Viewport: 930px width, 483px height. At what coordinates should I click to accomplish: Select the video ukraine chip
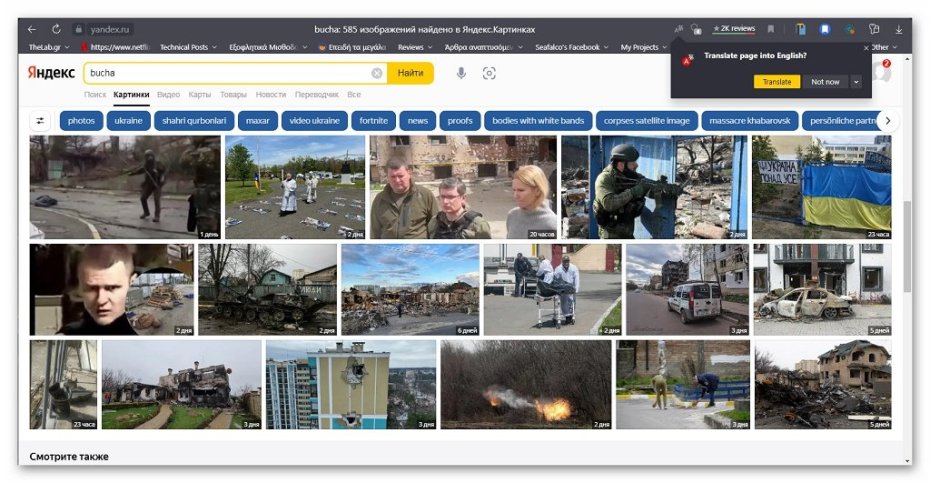[x=314, y=120]
